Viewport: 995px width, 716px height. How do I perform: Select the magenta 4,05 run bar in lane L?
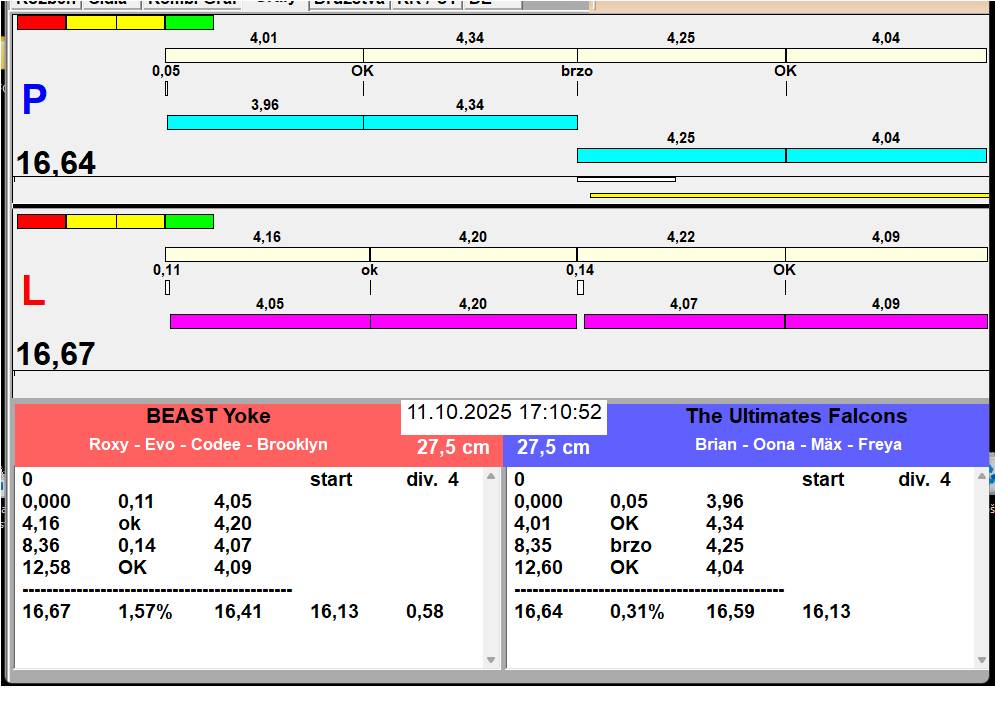(x=270, y=321)
